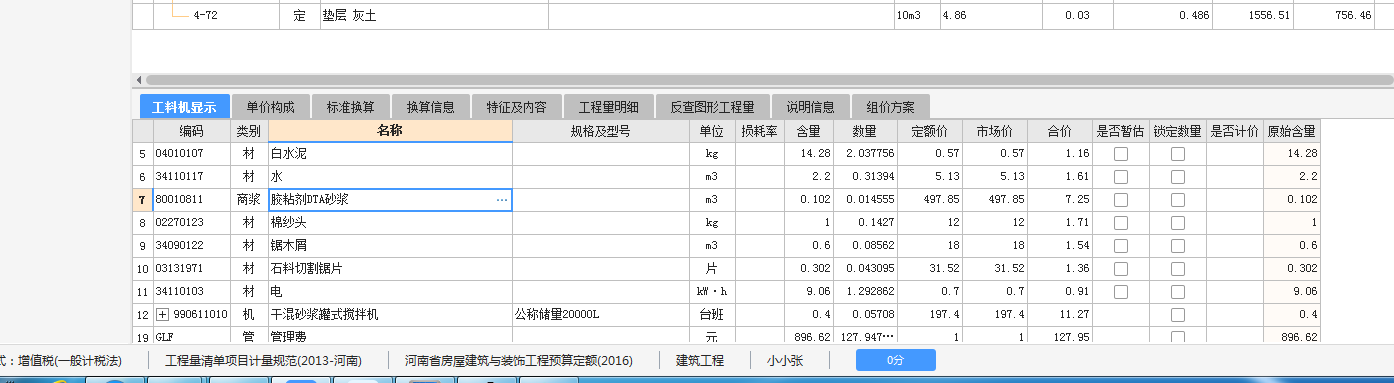Select the 工程量明细 tab
This screenshot has width=1394, height=383.
click(608, 107)
